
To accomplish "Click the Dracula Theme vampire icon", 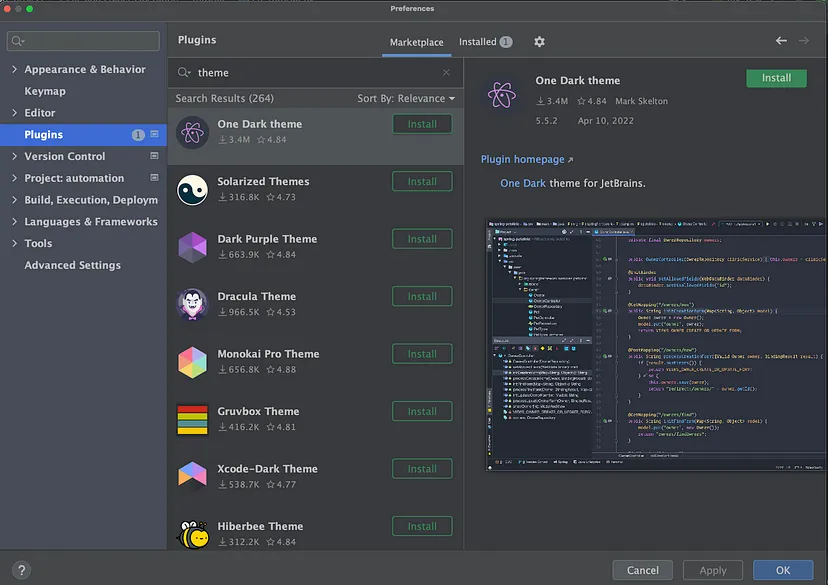I will coord(192,305).
